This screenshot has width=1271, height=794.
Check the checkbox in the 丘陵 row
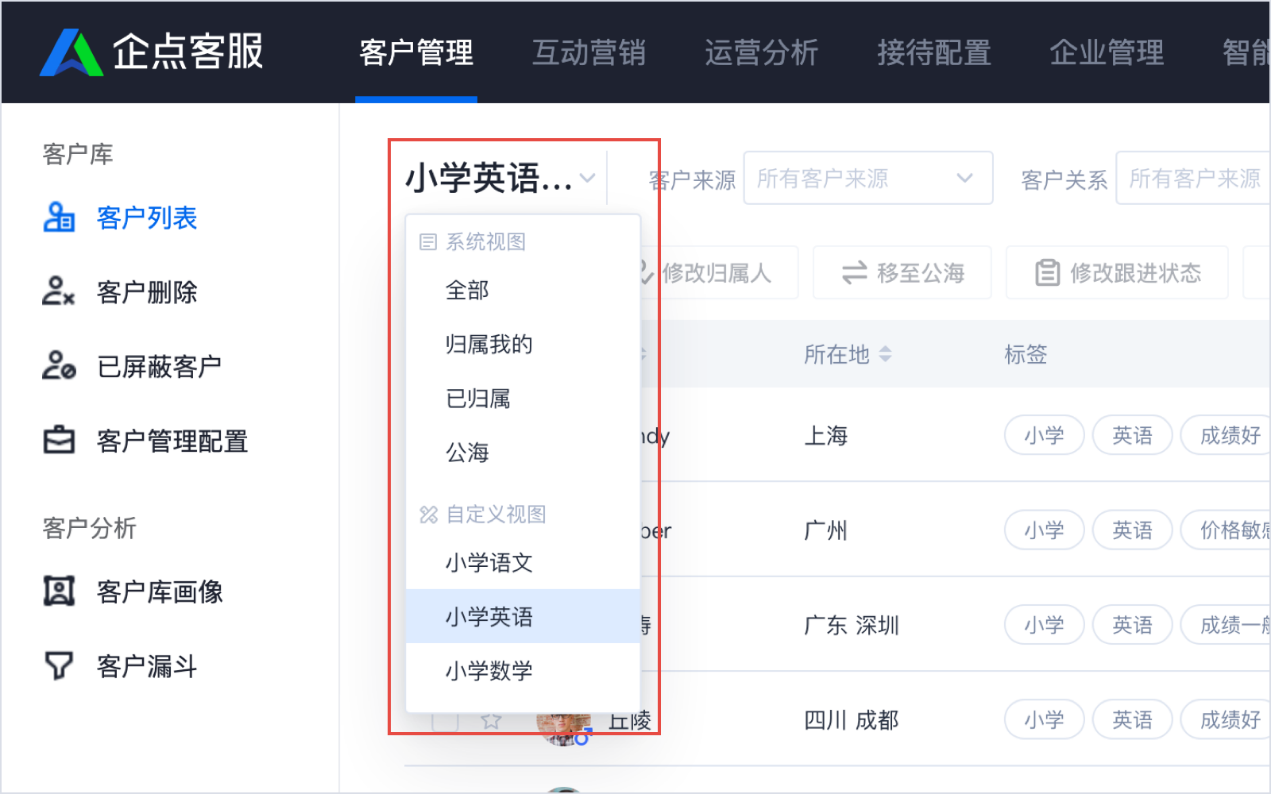pos(444,720)
